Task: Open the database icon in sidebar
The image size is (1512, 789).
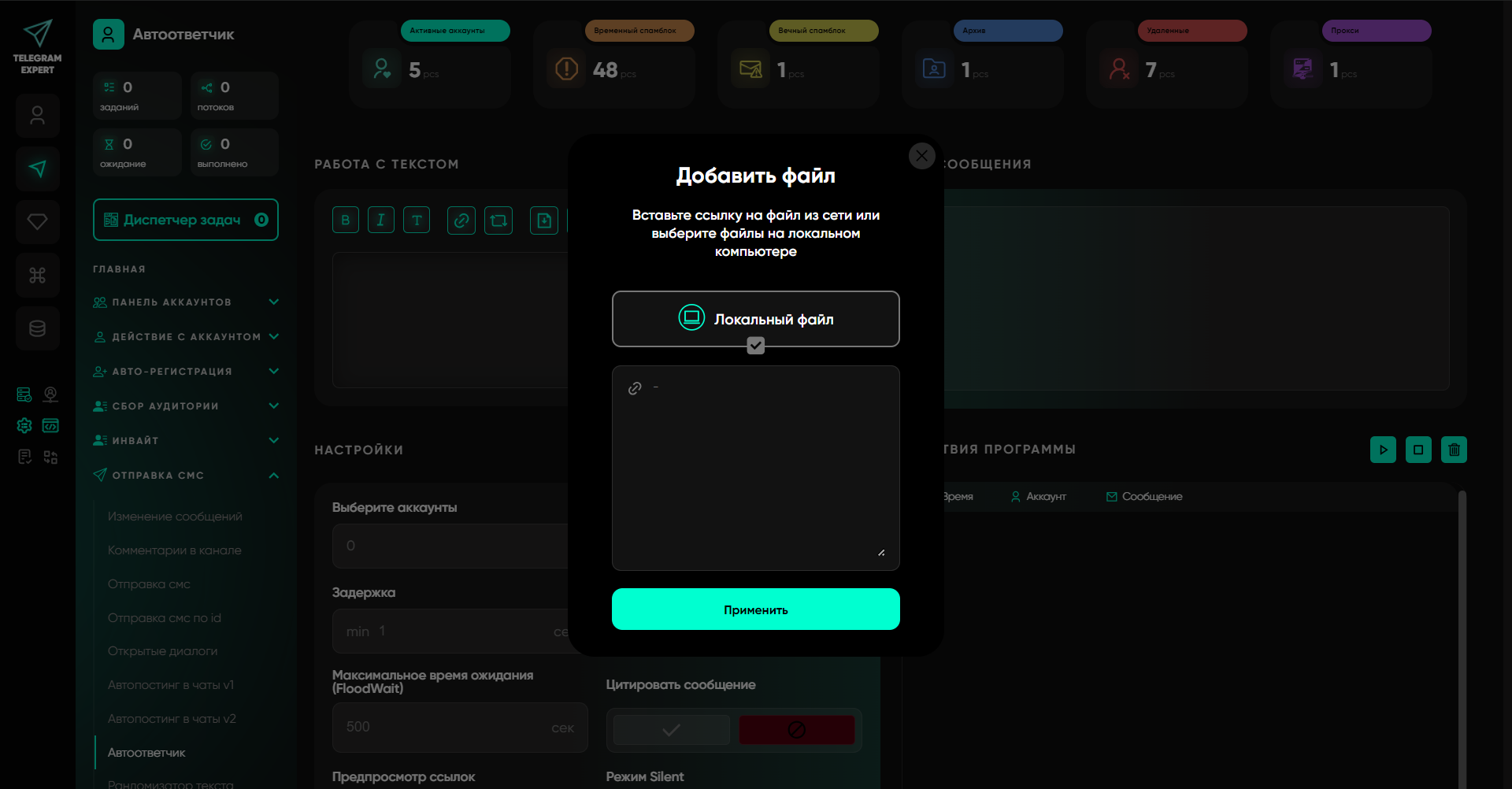Action: [x=38, y=328]
